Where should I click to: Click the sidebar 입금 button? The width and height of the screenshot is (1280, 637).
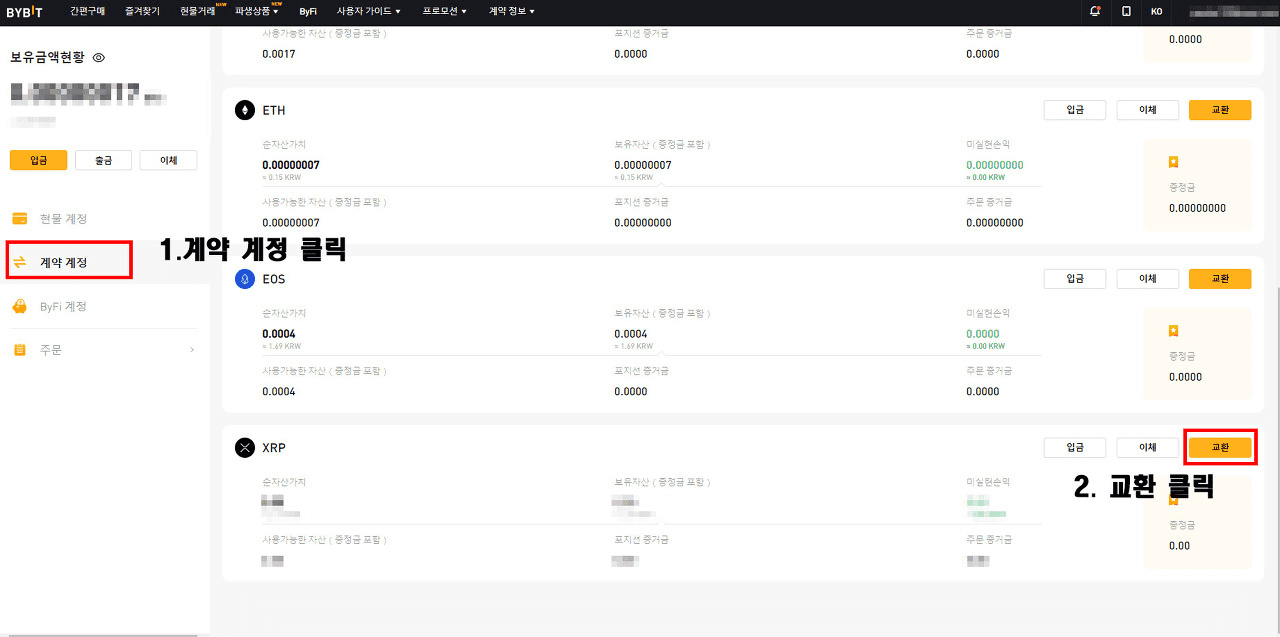(x=38, y=160)
